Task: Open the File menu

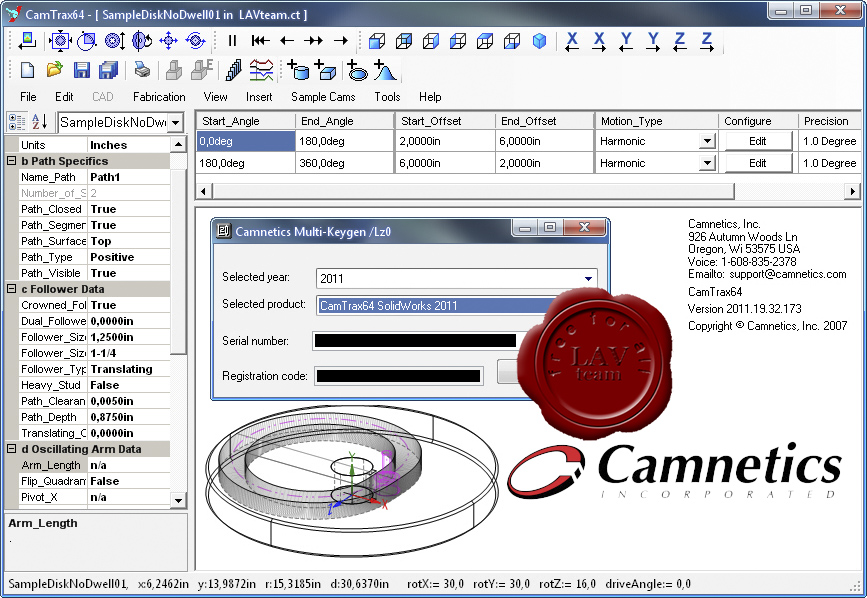Action: (x=28, y=97)
